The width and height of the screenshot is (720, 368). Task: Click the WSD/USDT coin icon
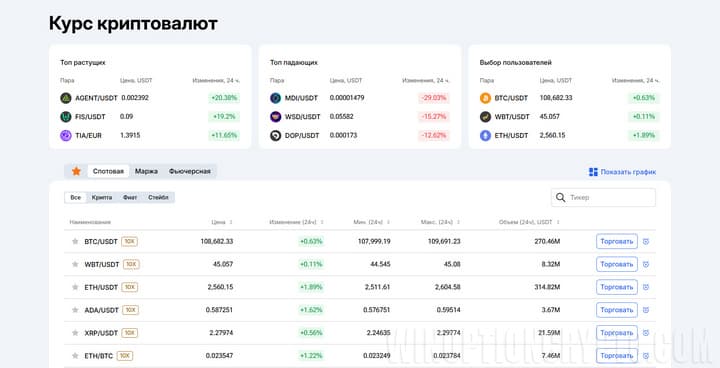coord(276,117)
